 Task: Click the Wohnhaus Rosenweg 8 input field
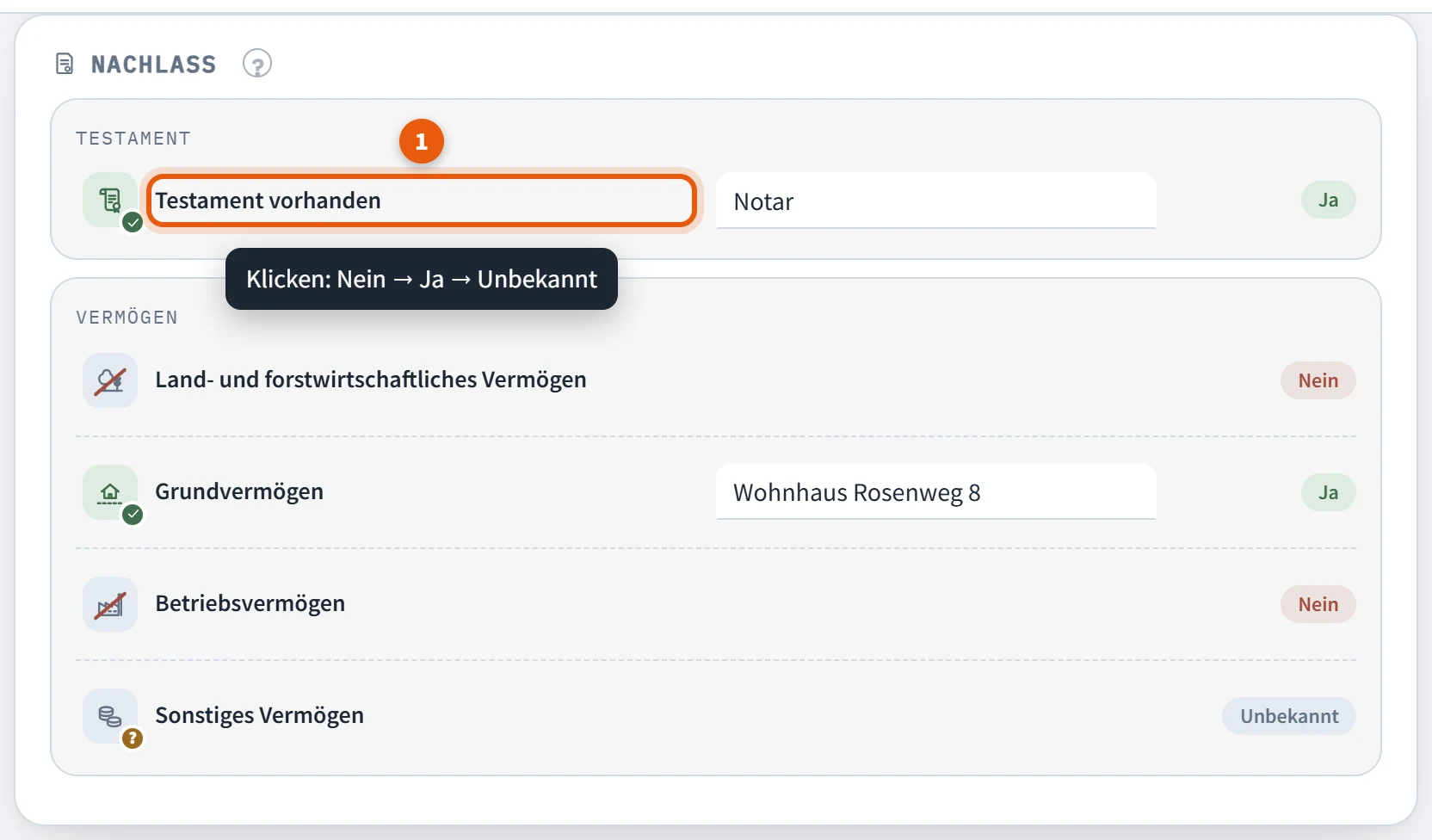coord(935,491)
